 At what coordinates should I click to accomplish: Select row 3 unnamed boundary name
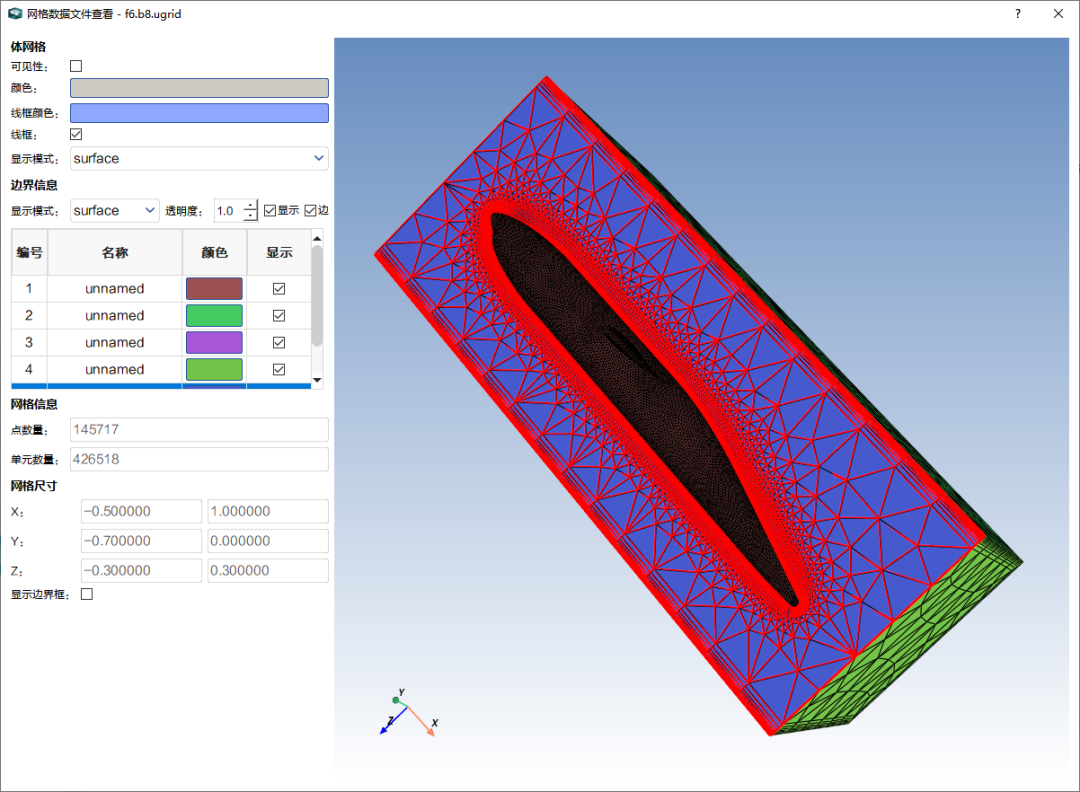115,342
